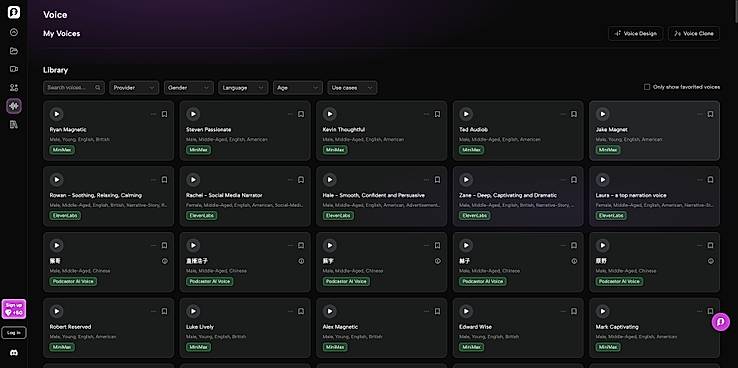Open the video sidebar icon

(14, 69)
